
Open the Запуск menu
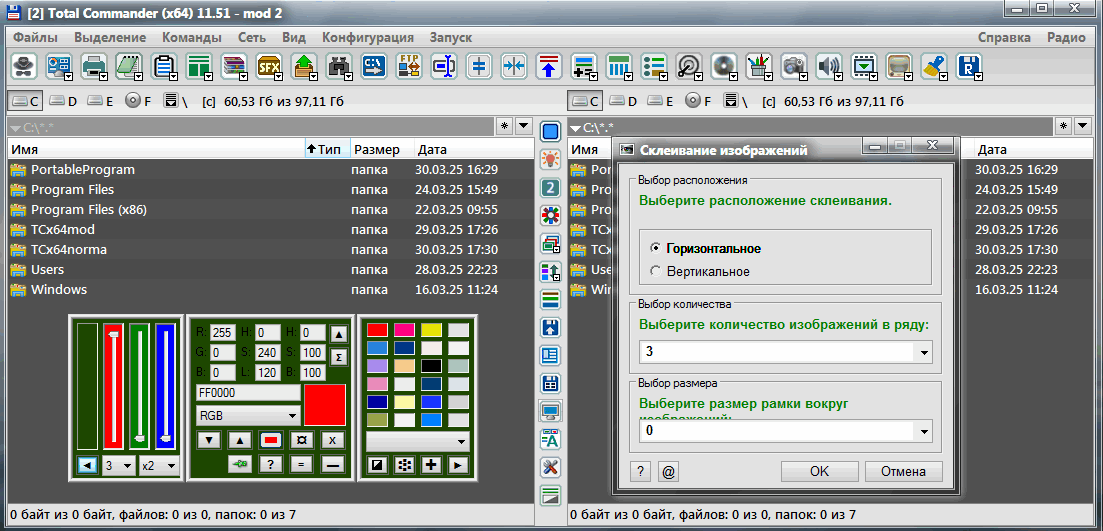450,38
